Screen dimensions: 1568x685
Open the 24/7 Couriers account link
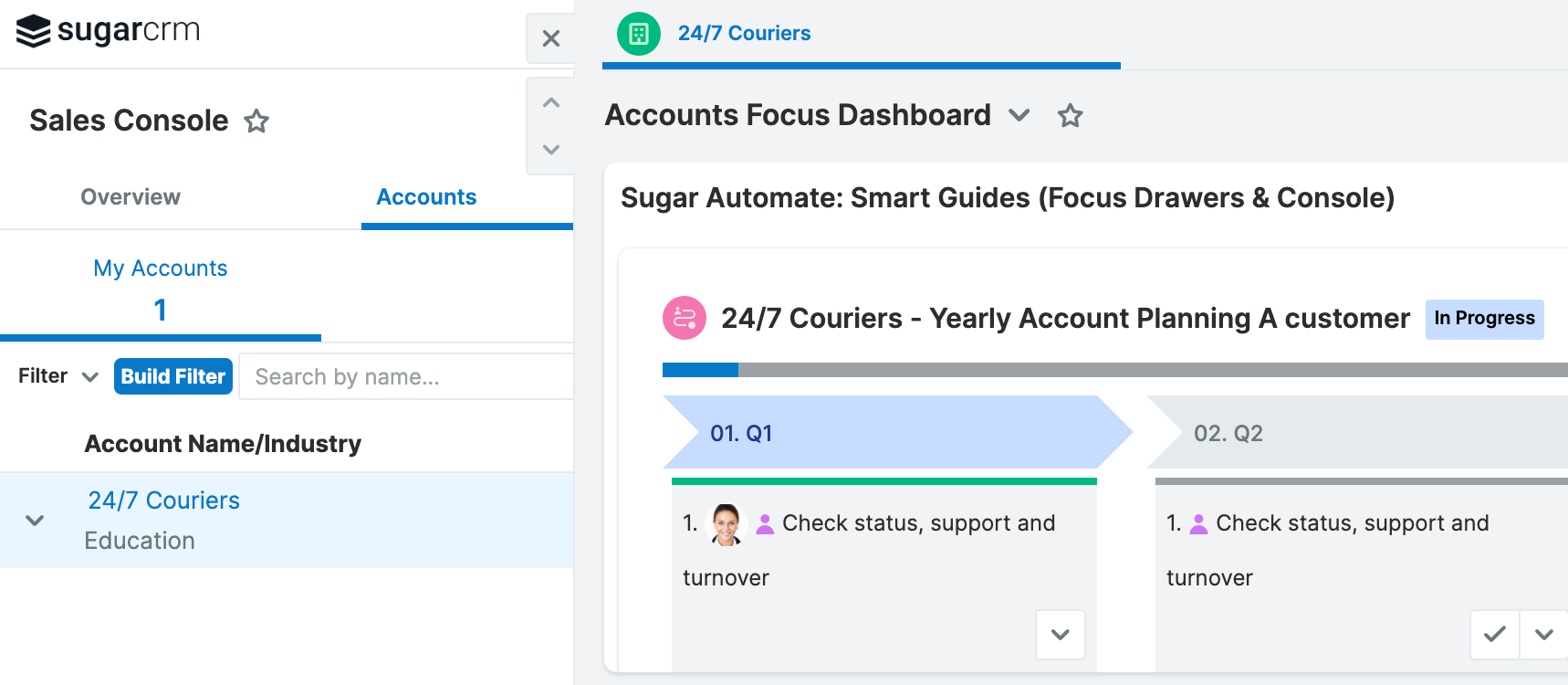click(x=164, y=501)
